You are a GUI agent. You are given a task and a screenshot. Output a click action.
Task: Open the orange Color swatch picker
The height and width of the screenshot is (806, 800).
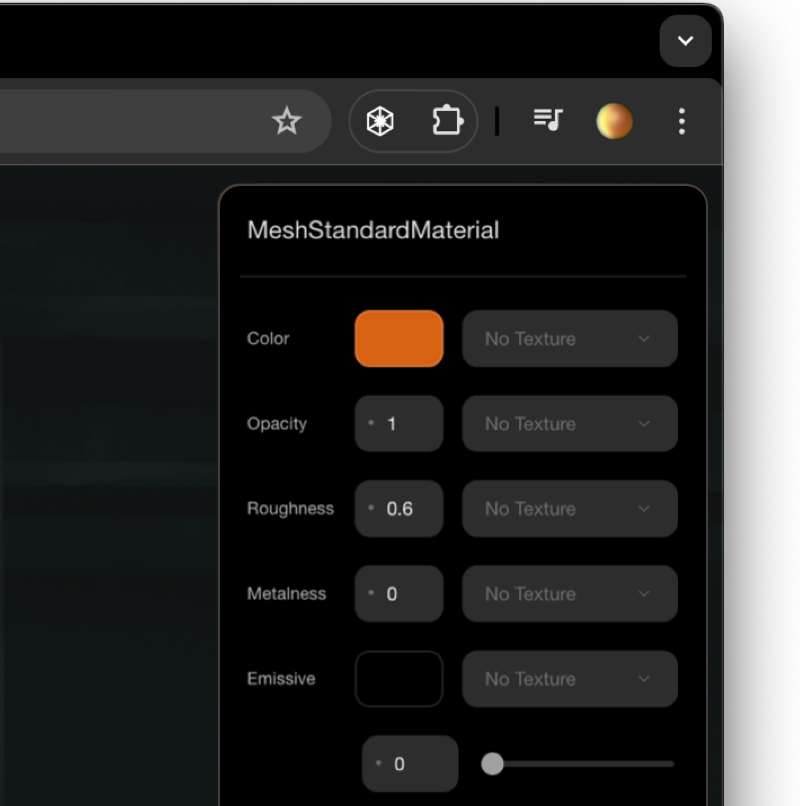[399, 339]
